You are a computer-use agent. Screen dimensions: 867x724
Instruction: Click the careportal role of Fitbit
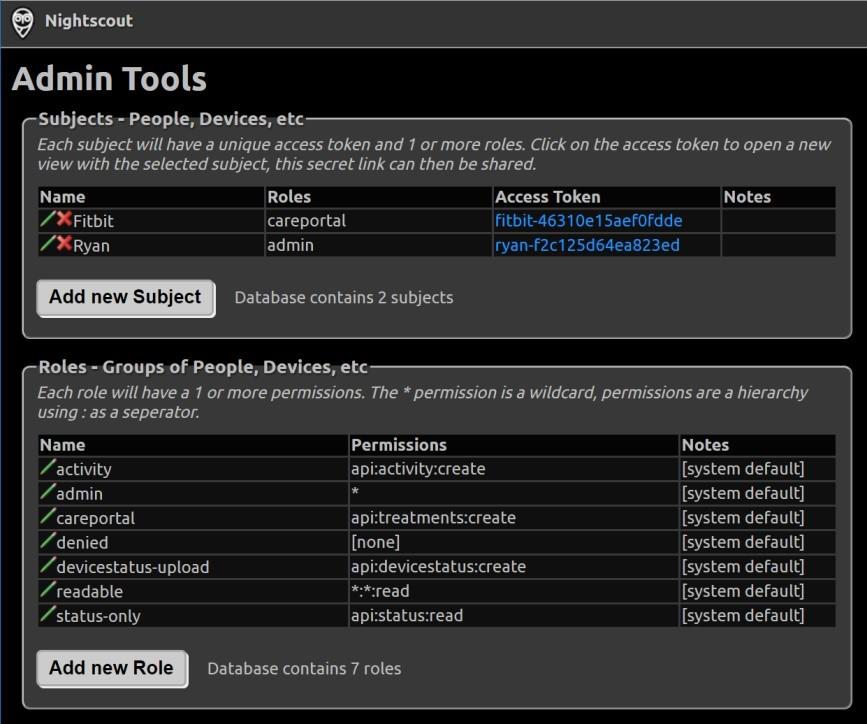pyautogui.click(x=306, y=221)
